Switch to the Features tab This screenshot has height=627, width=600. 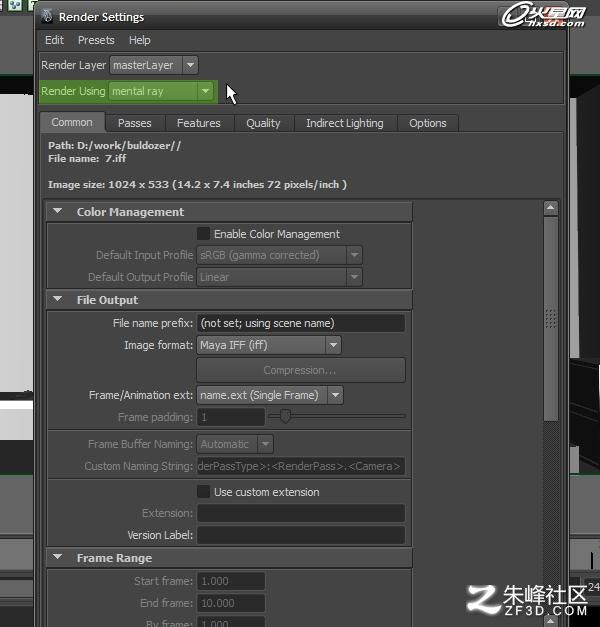199,123
